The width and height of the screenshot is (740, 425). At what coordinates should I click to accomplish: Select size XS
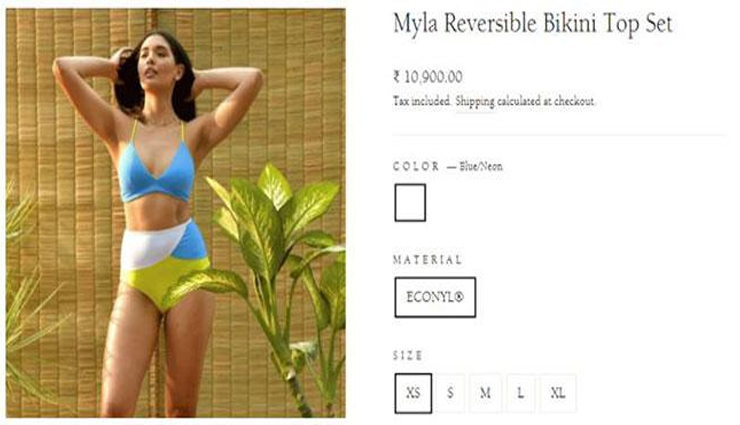[x=413, y=393]
